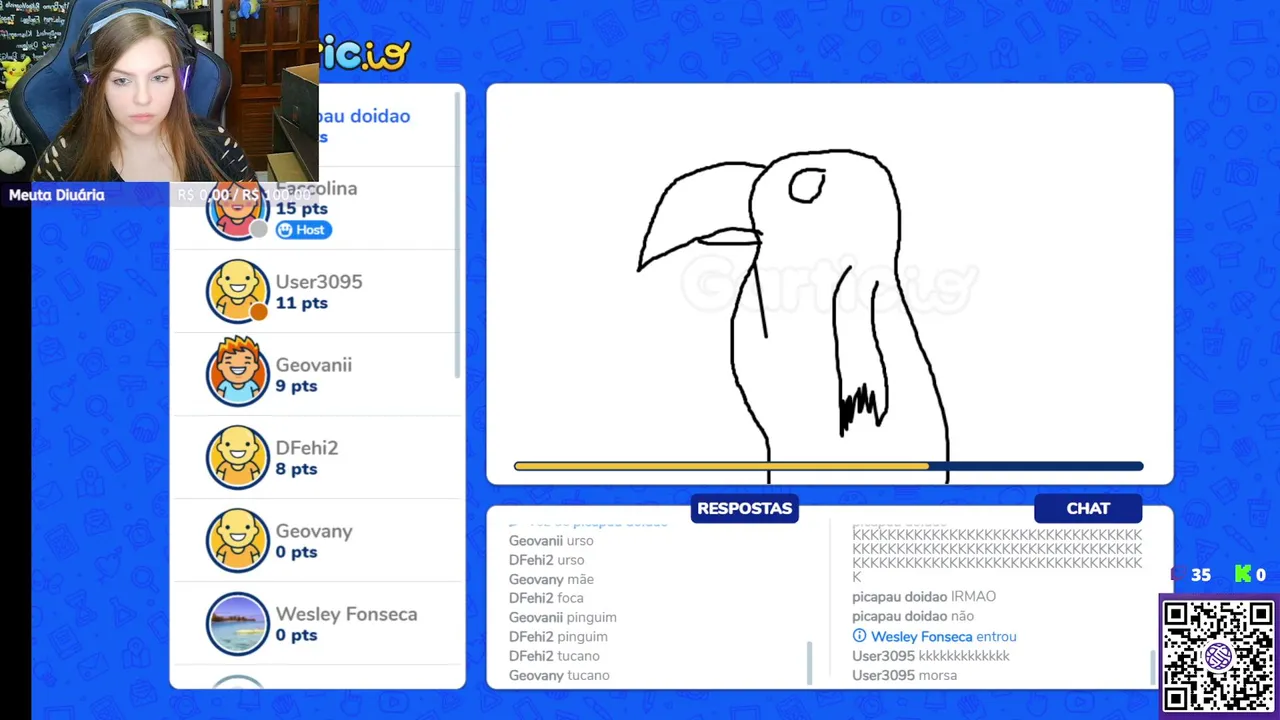
Task: Click answer 'Geovany mãe'
Action: point(551,579)
